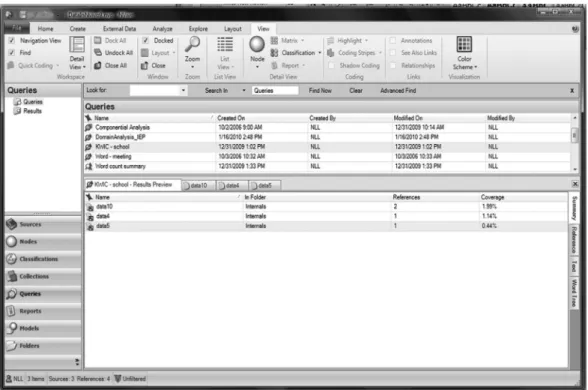Expand the Look for dropdown
This screenshot has height=390, width=588.
pyautogui.click(x=183, y=90)
